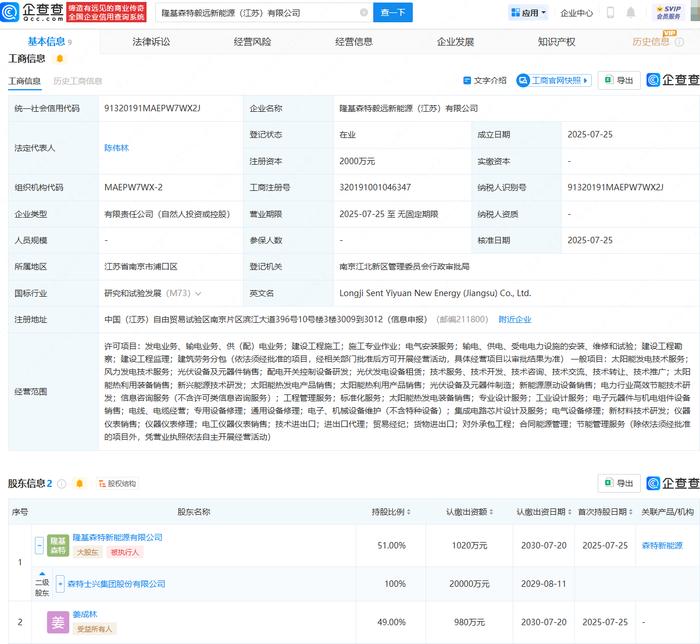Click the 受益所有人 tag
The height and width of the screenshot is (644, 700).
pyautogui.click(x=94, y=629)
